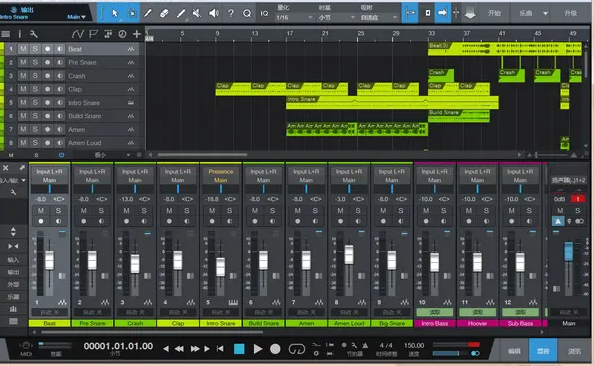Click Return to zero transport button

pyautogui.click(x=220, y=349)
